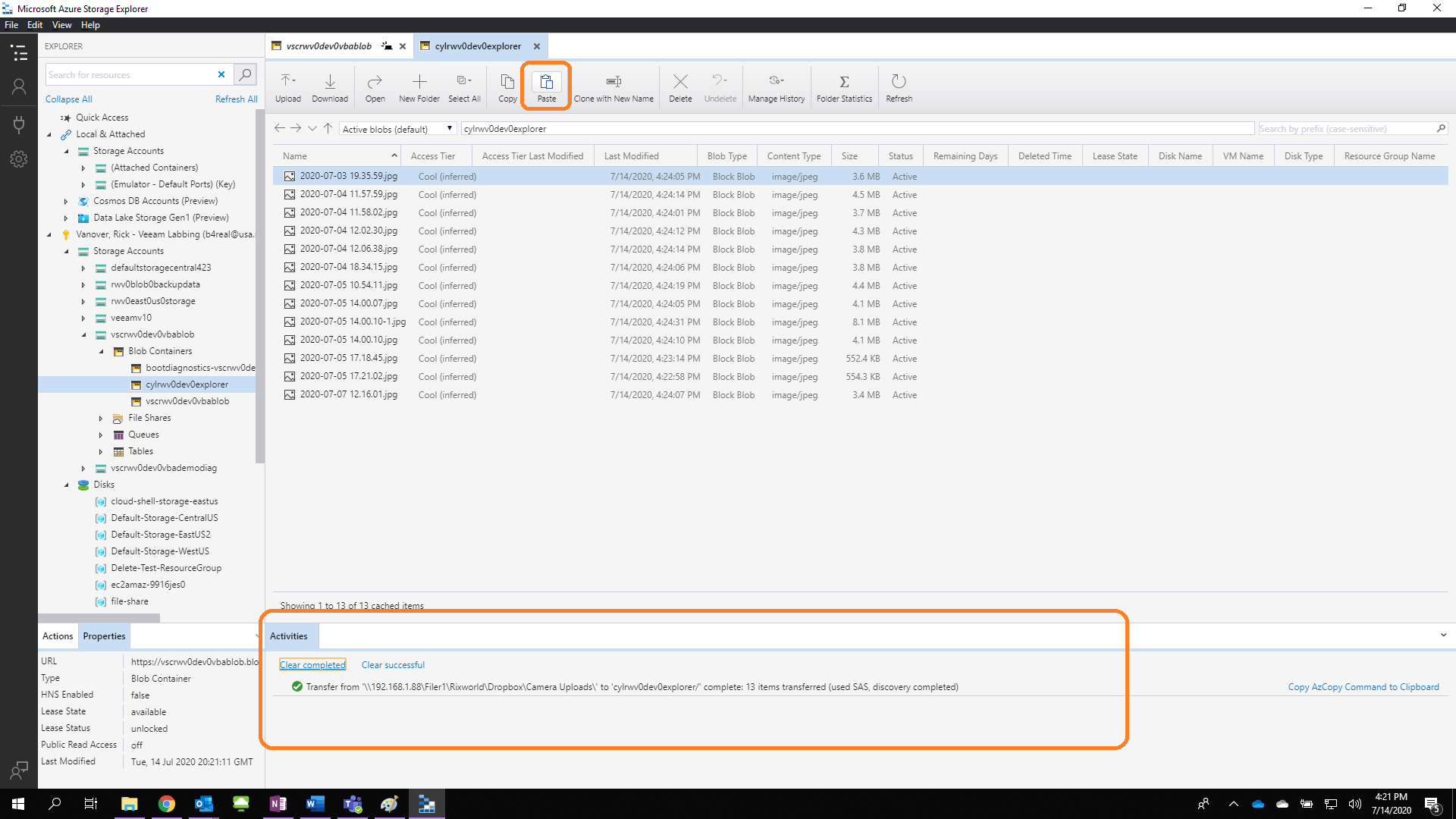Expand File Shares node

point(101,418)
